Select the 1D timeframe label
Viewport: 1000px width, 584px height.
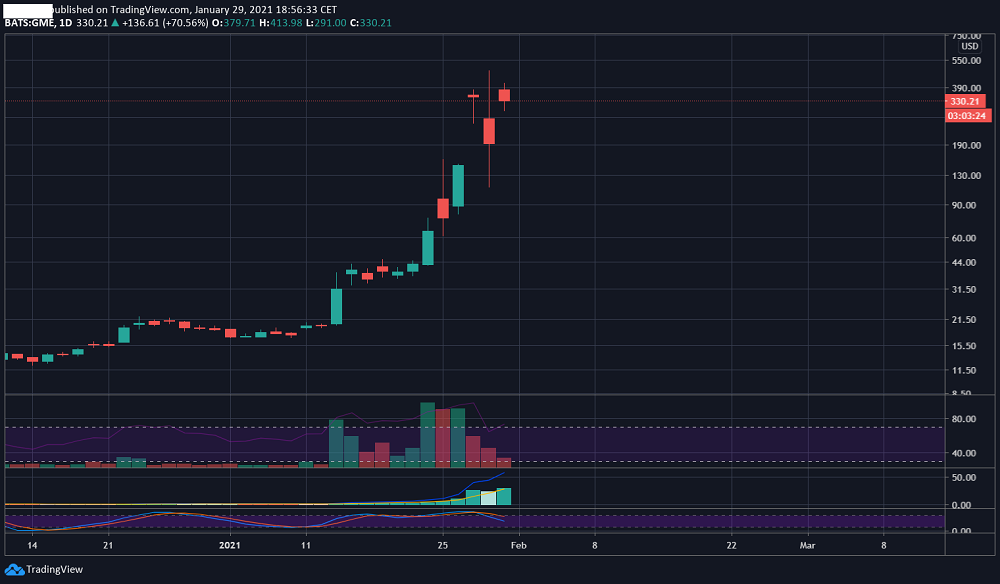(x=65, y=23)
